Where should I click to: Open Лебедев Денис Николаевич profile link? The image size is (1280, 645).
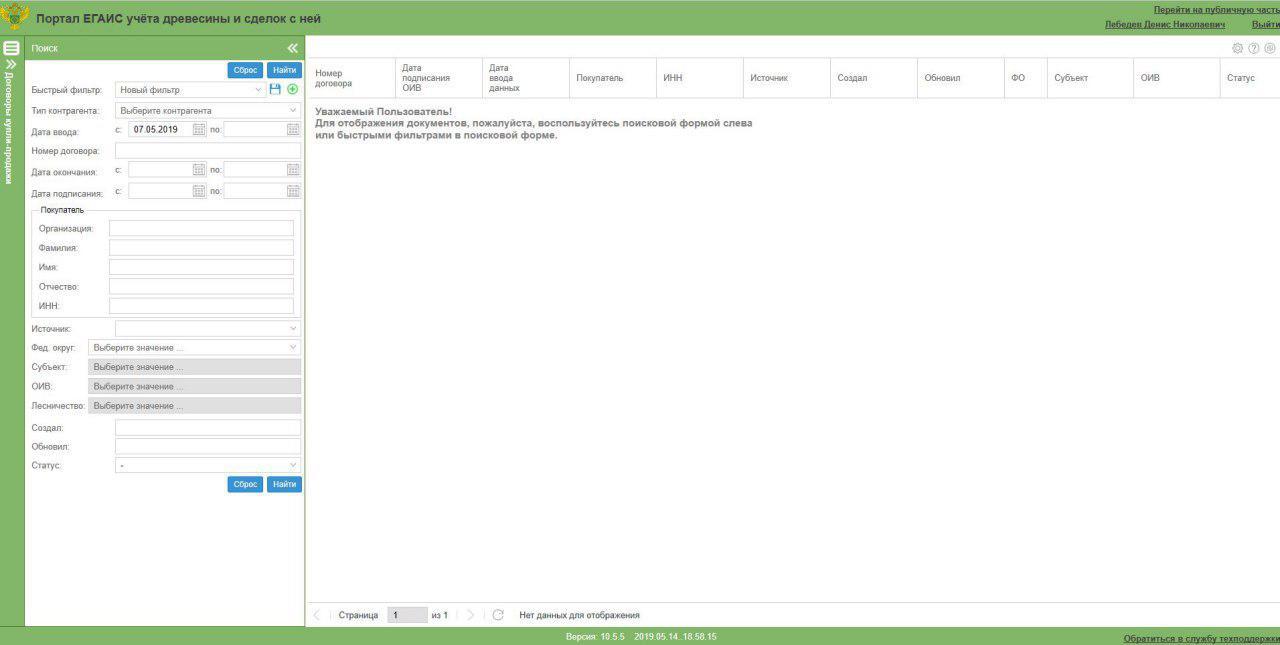[x=1165, y=24]
